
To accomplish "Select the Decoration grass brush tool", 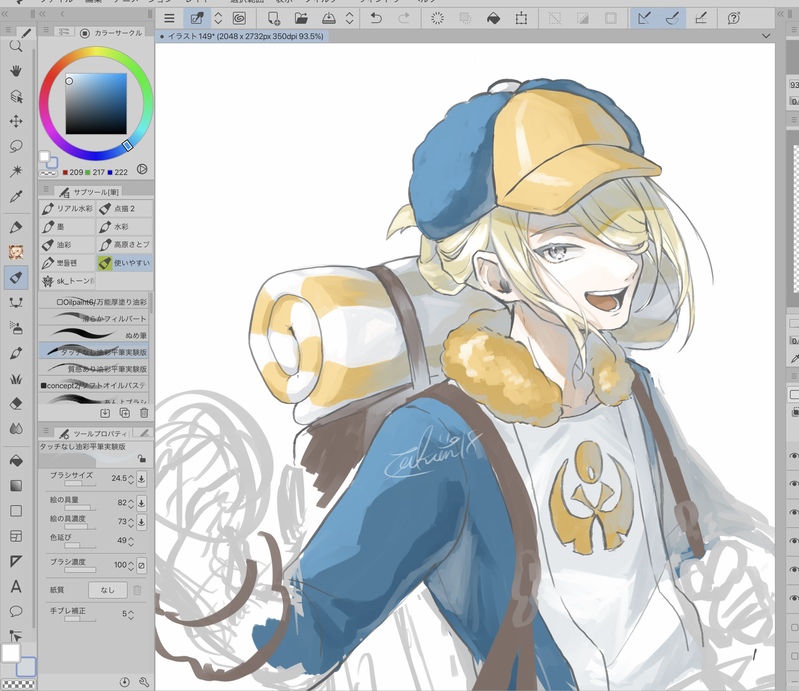I will (16, 379).
